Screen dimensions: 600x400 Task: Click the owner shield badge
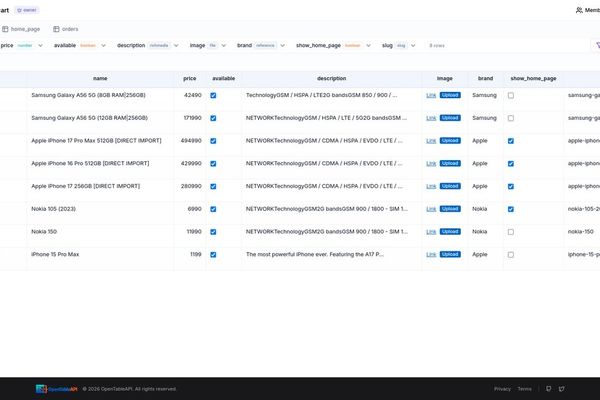(x=27, y=10)
